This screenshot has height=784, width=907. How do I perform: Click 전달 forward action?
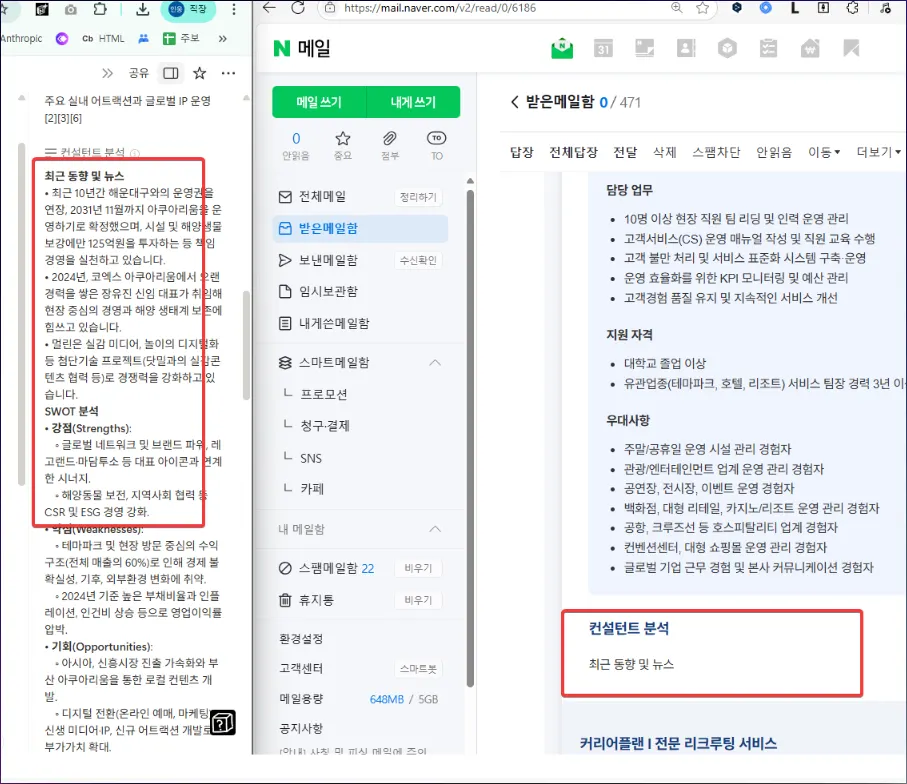click(625, 152)
